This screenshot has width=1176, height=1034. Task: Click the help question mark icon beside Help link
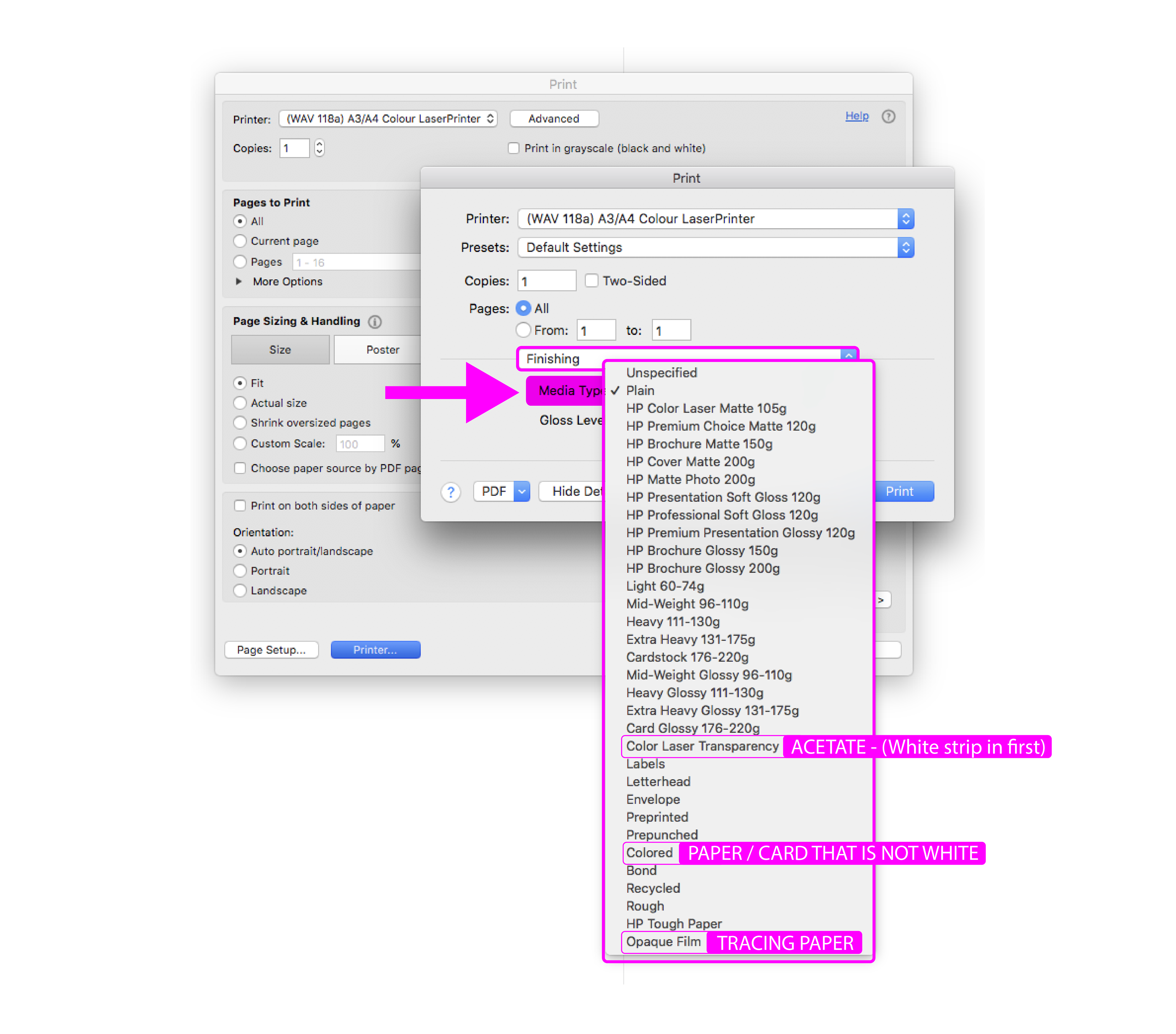(x=888, y=117)
